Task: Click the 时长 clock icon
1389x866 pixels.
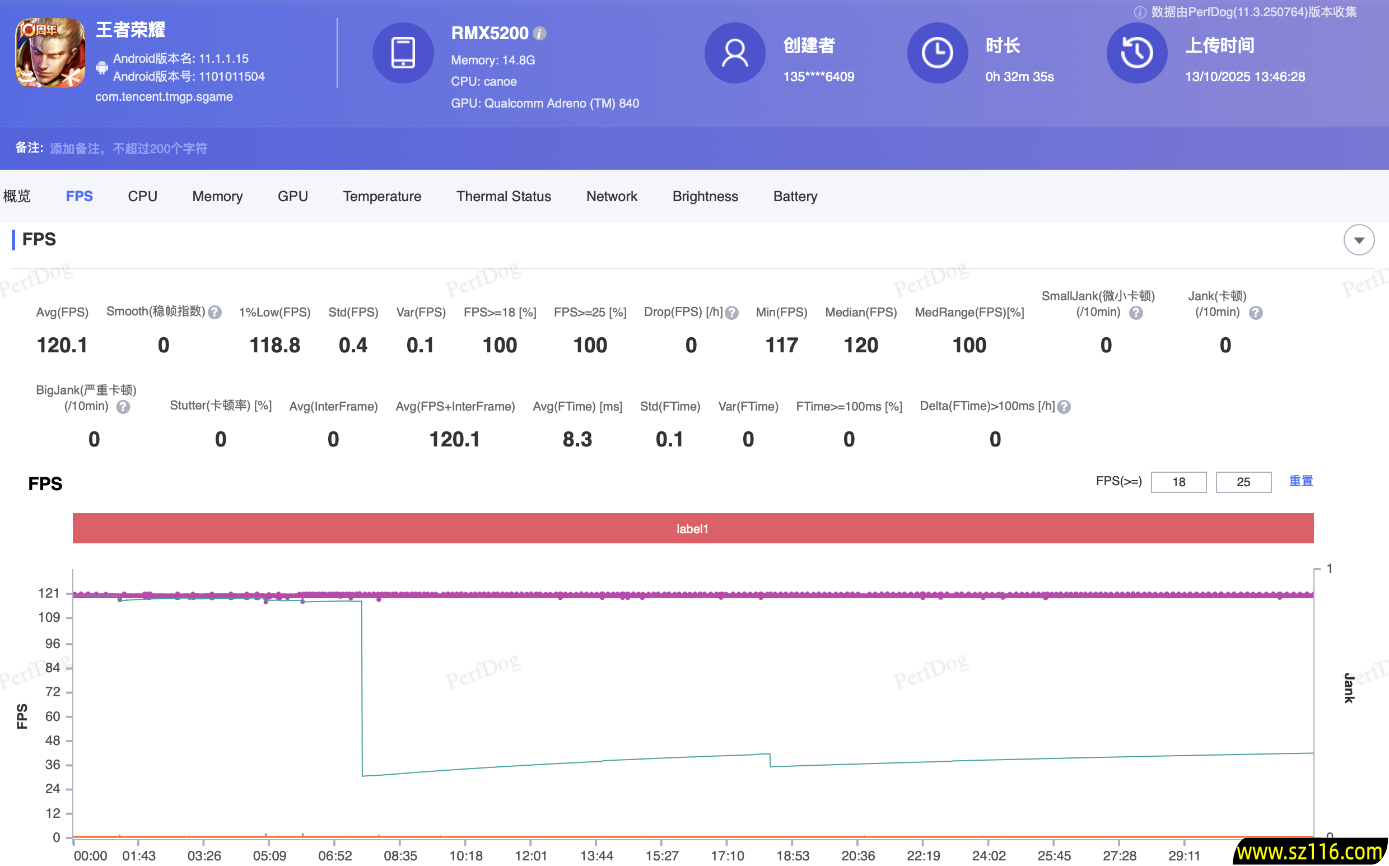Action: tap(937, 53)
